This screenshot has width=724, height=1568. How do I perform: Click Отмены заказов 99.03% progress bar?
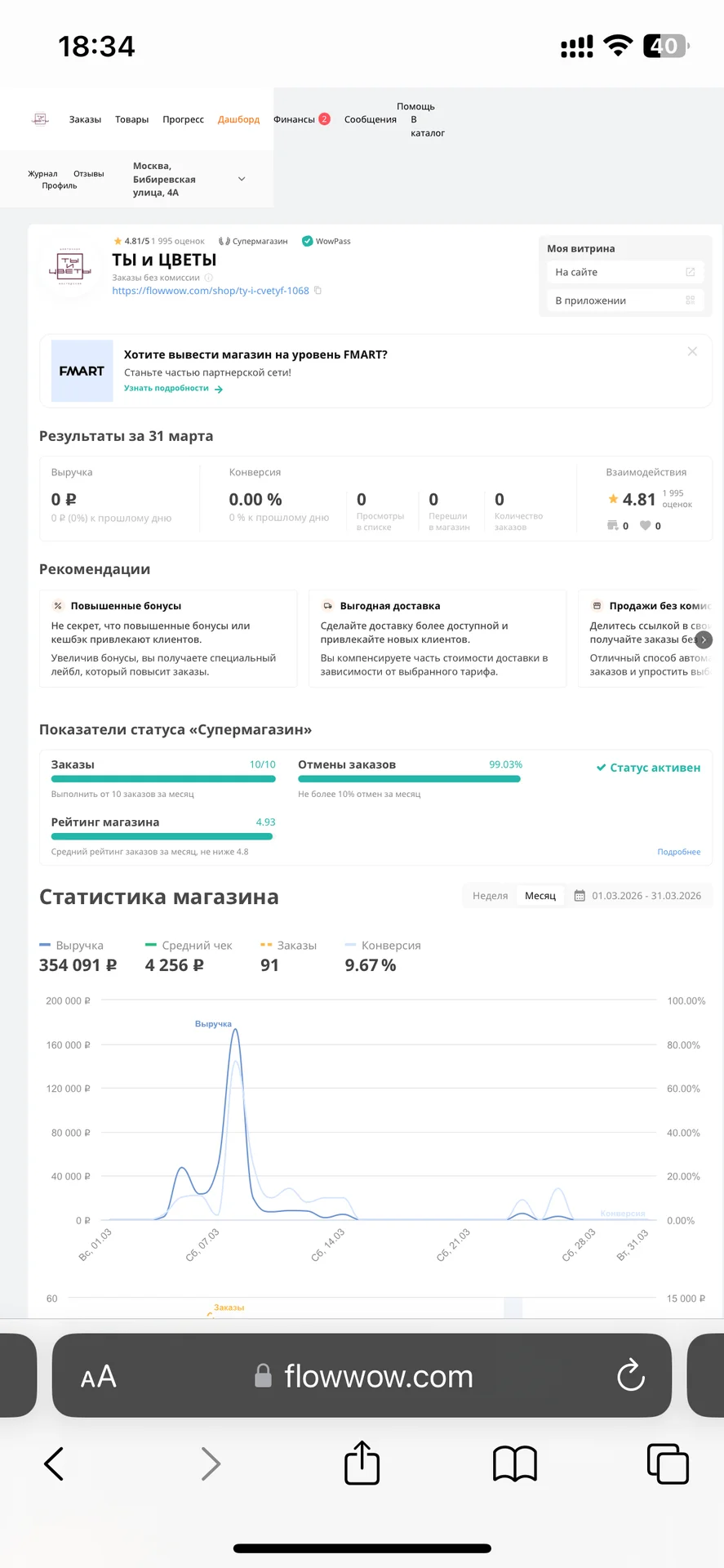click(x=409, y=778)
